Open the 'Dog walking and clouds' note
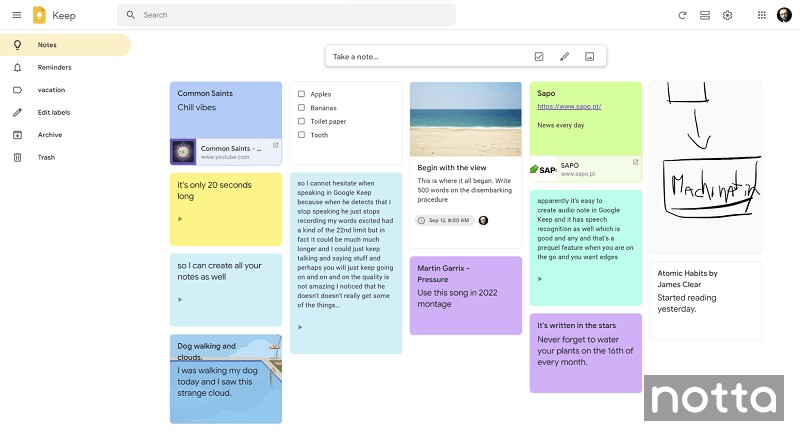This screenshot has height=437, width=800. (226, 379)
